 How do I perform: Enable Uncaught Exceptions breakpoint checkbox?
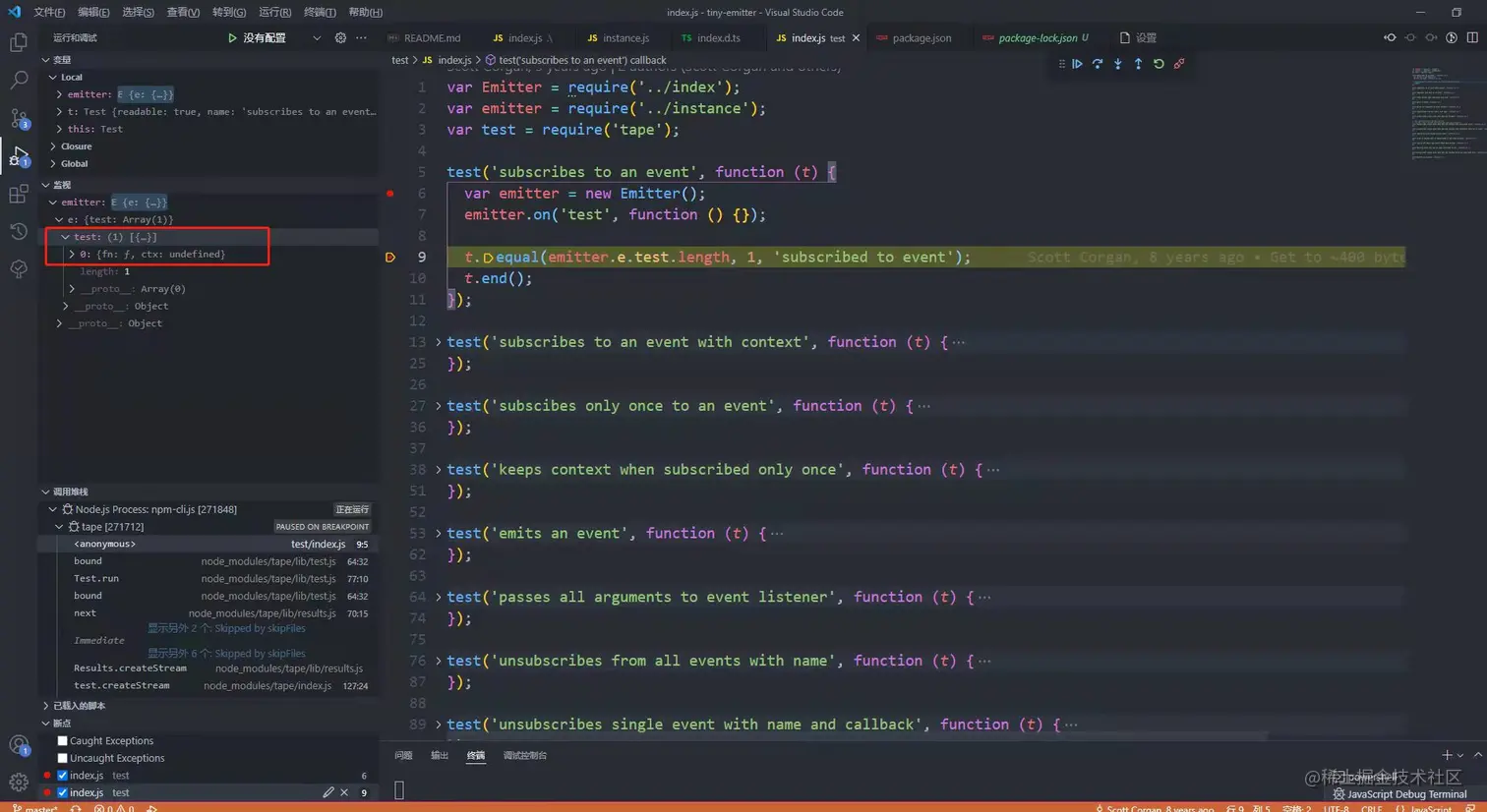pos(63,759)
